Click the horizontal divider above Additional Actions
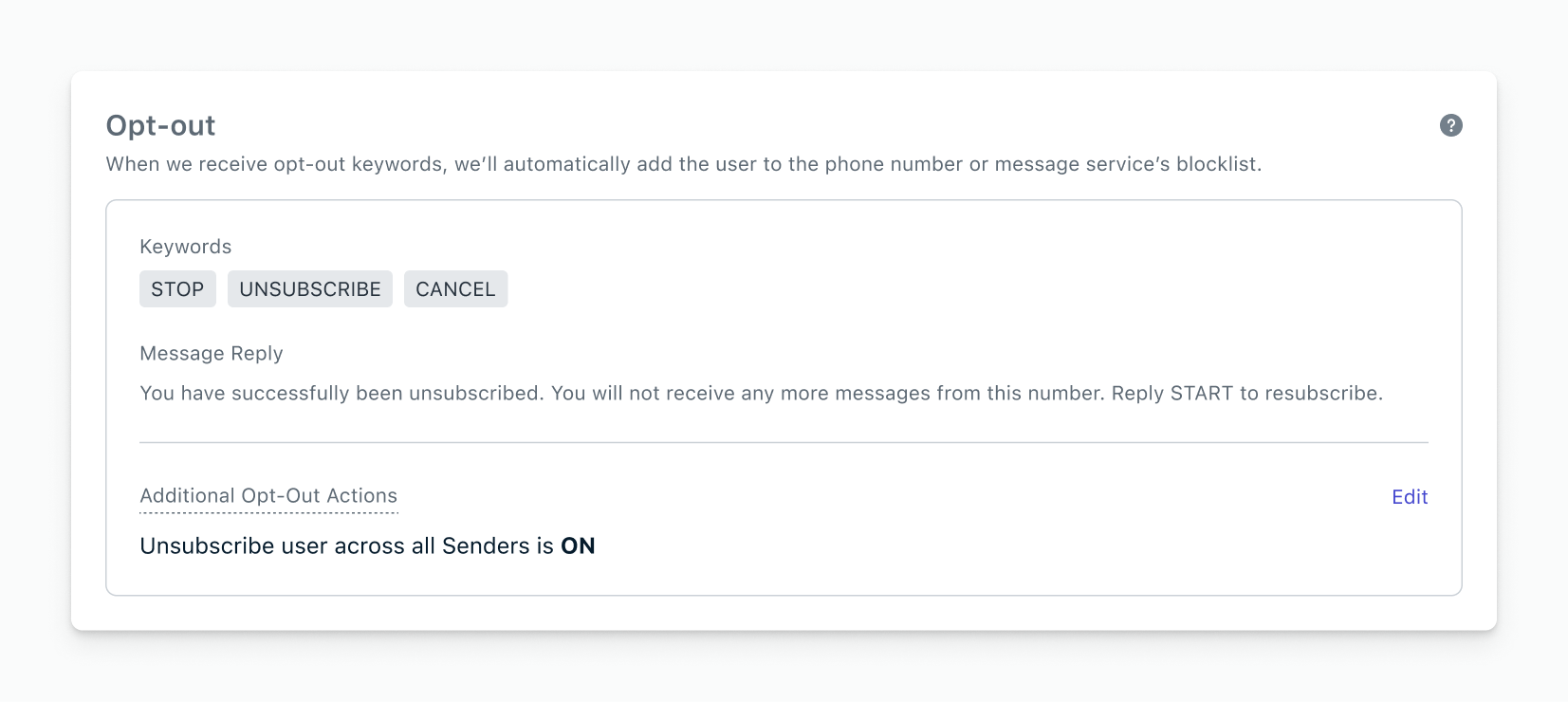 [x=784, y=442]
